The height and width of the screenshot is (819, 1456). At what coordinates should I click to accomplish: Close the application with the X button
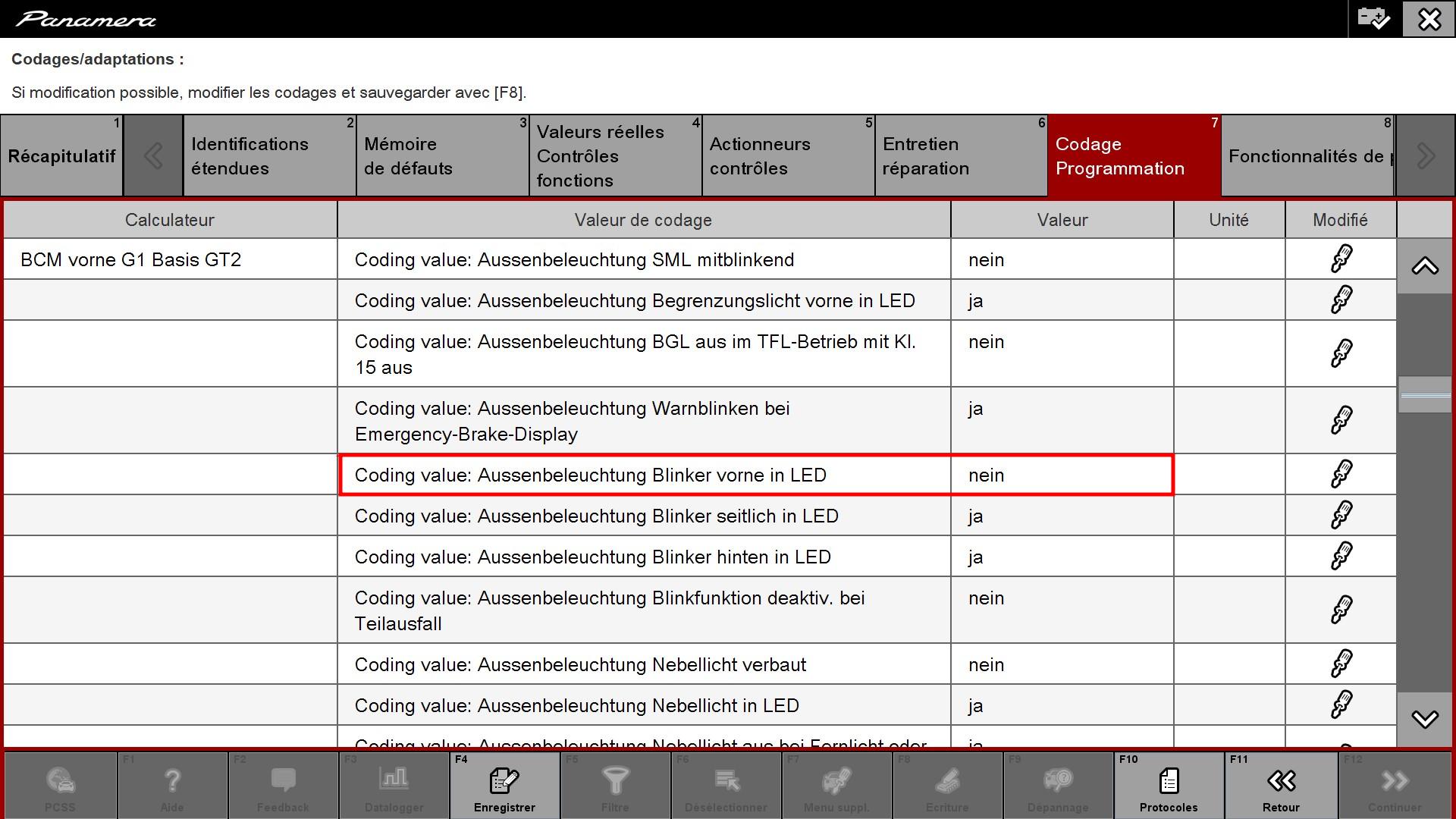coord(1429,19)
